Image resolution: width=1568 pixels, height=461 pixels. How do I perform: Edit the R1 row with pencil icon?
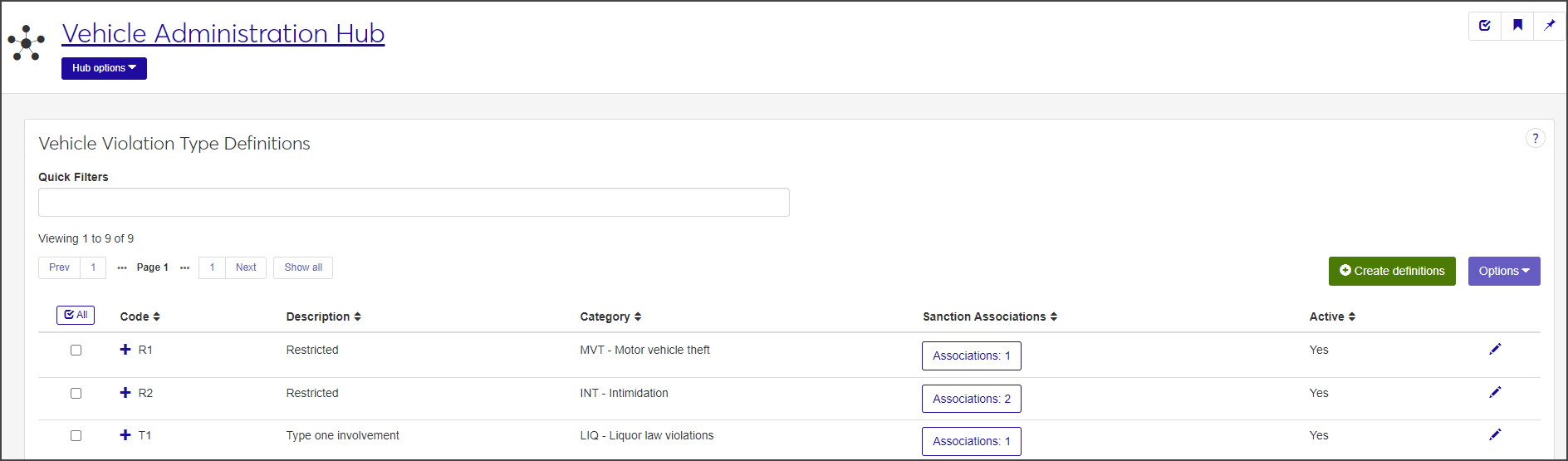click(1495, 350)
